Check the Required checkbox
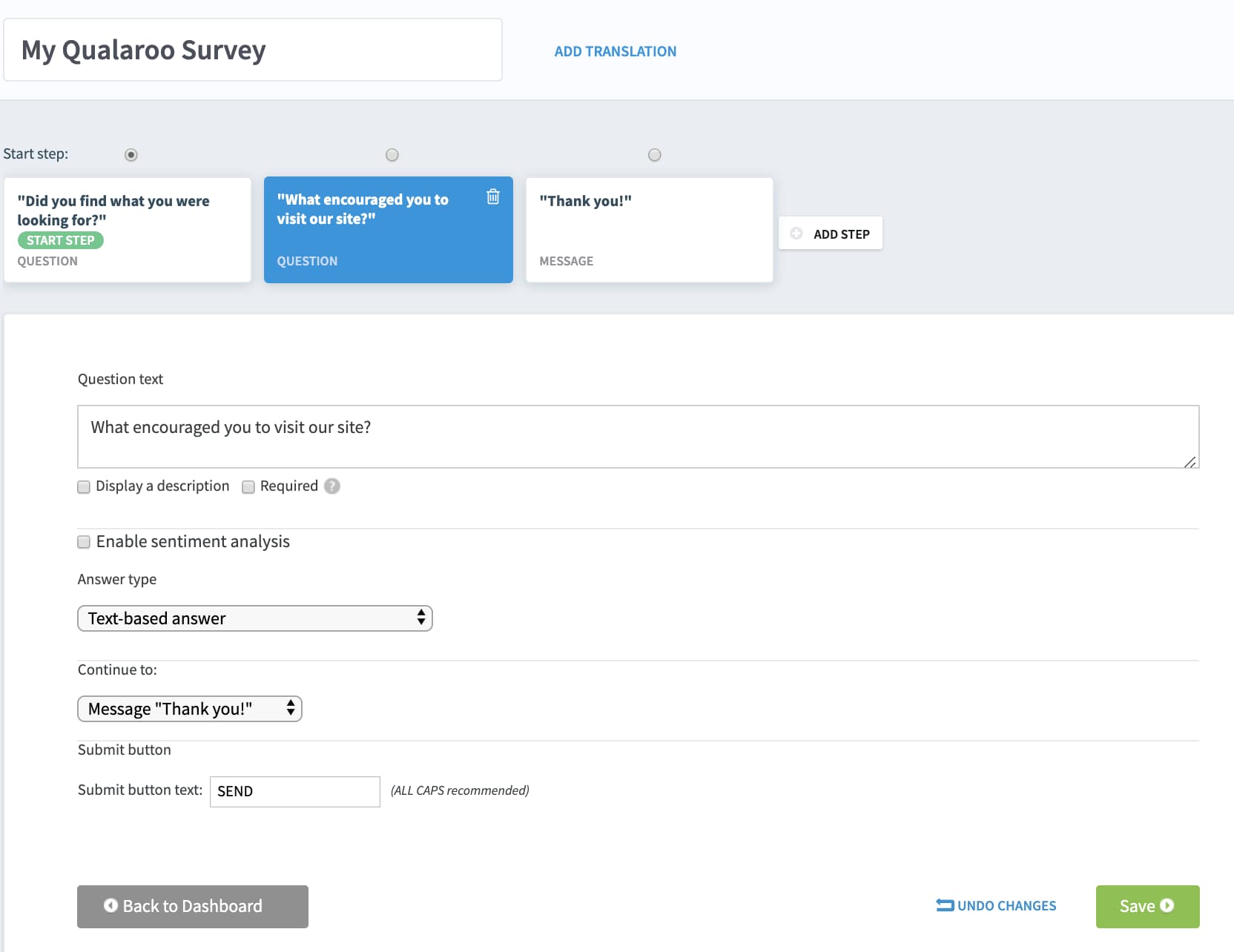Screen dimensions: 1234x952 click(x=248, y=487)
